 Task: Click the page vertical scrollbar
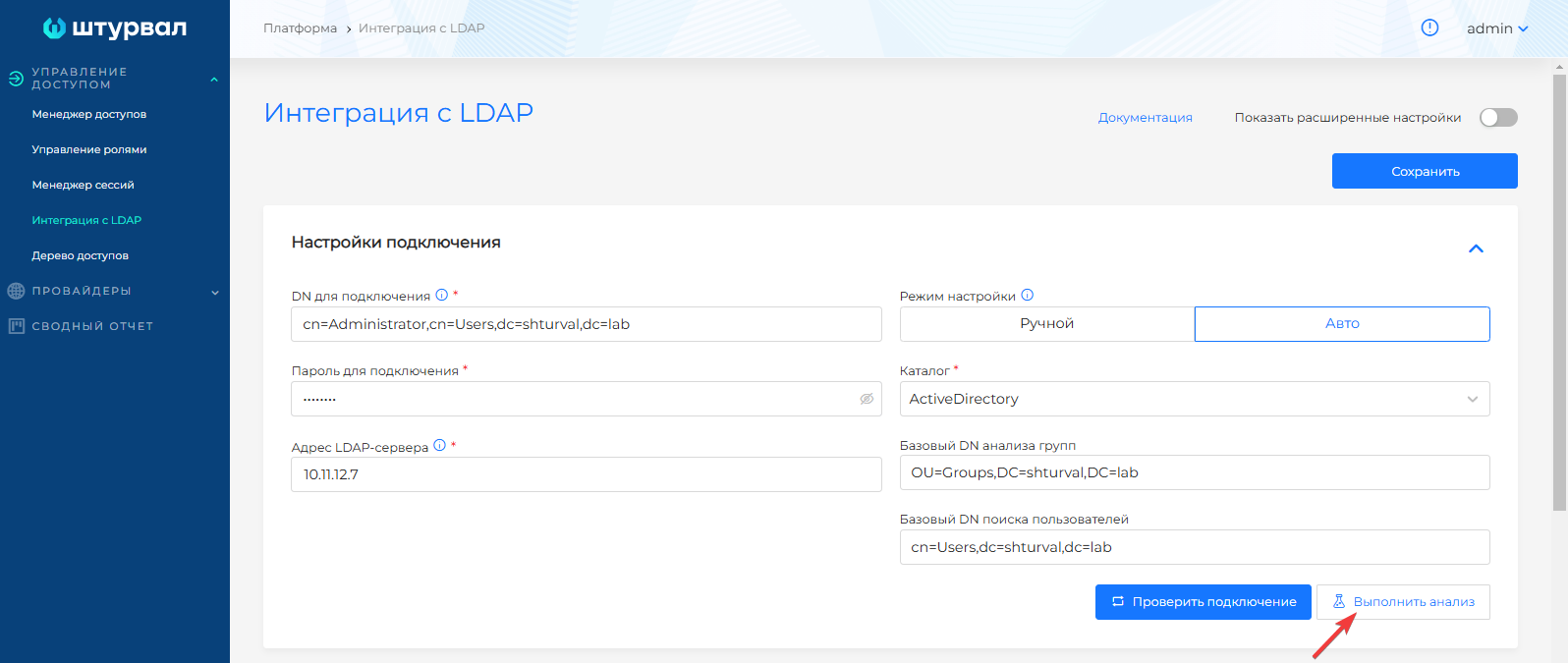(x=1559, y=295)
